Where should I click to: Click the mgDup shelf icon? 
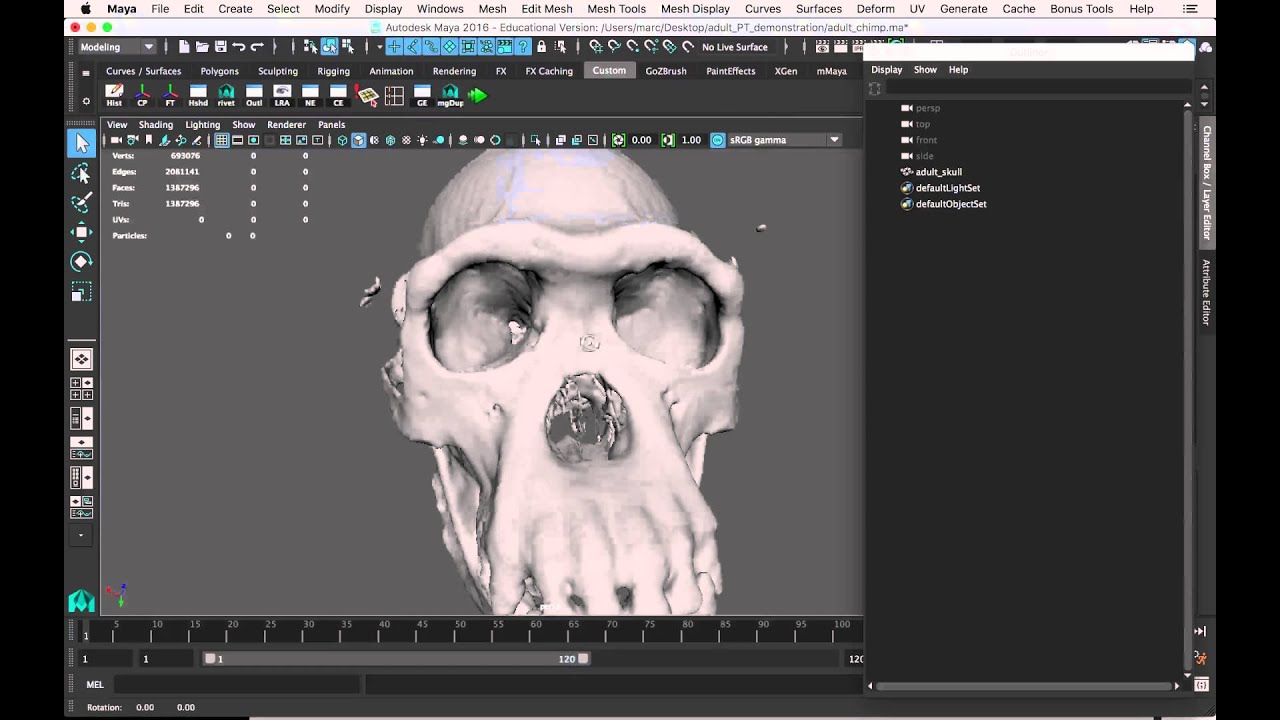[450, 96]
